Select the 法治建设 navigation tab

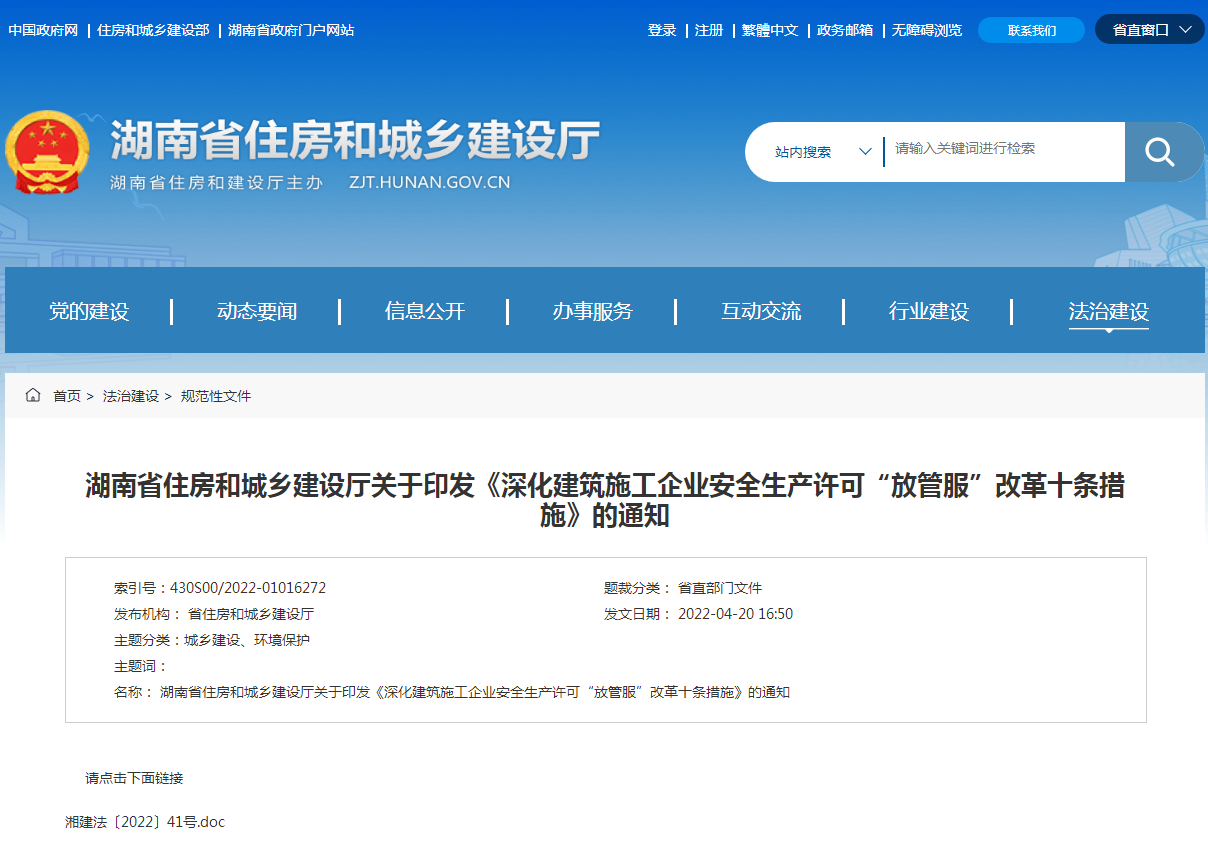click(1108, 311)
